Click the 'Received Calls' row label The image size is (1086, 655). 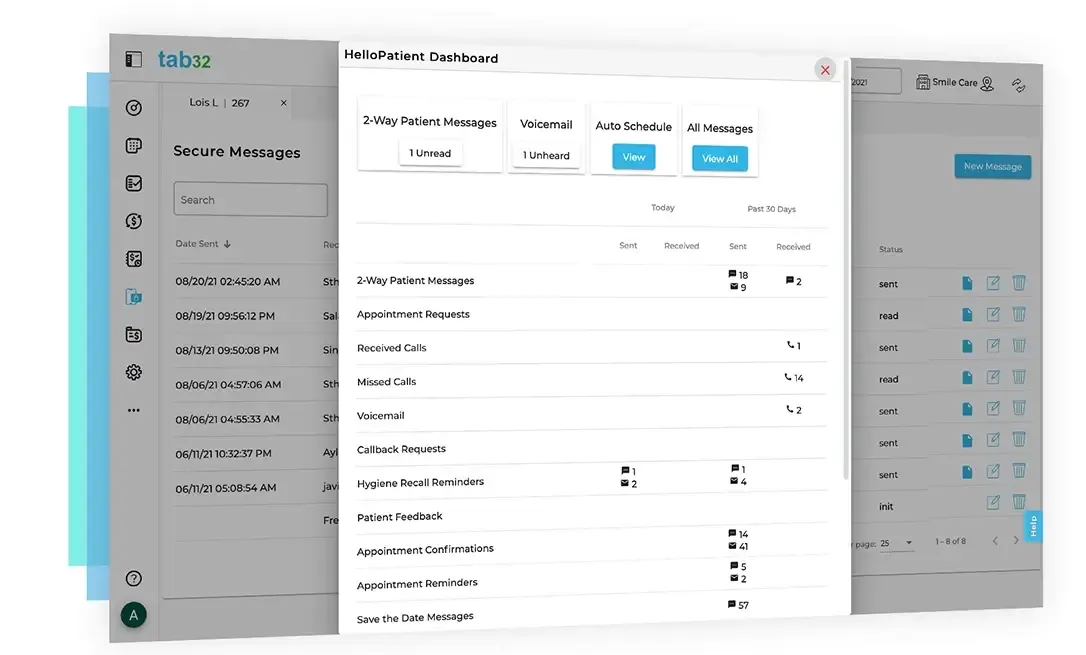[x=392, y=348]
